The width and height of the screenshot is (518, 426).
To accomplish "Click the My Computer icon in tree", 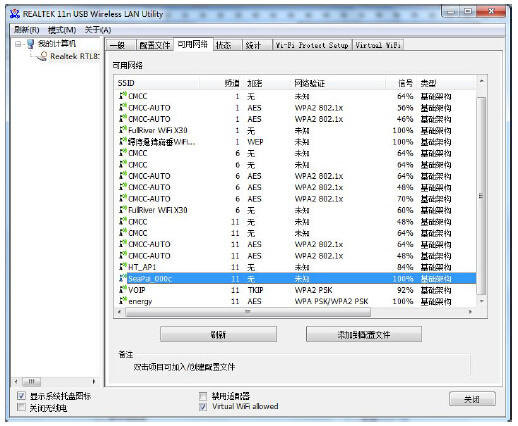I will [30, 44].
